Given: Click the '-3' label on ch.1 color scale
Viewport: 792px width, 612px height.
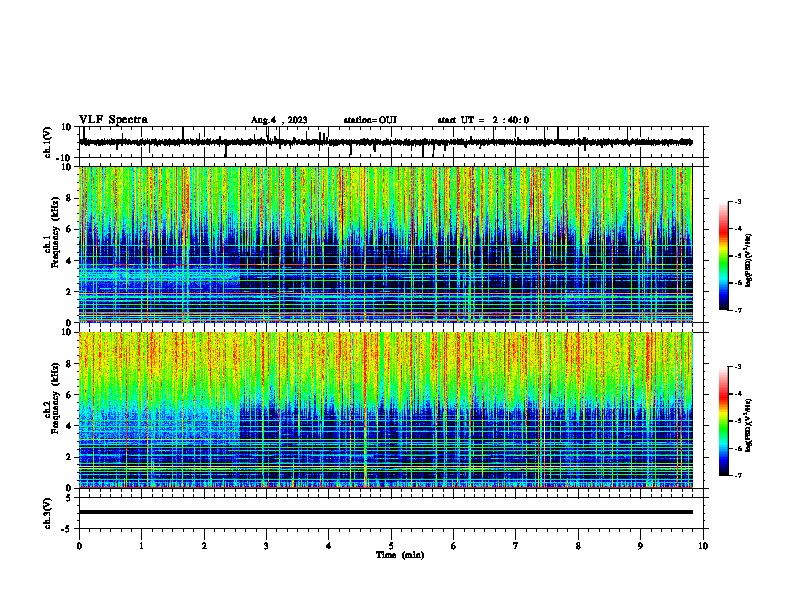Looking at the screenshot, I should point(738,201).
